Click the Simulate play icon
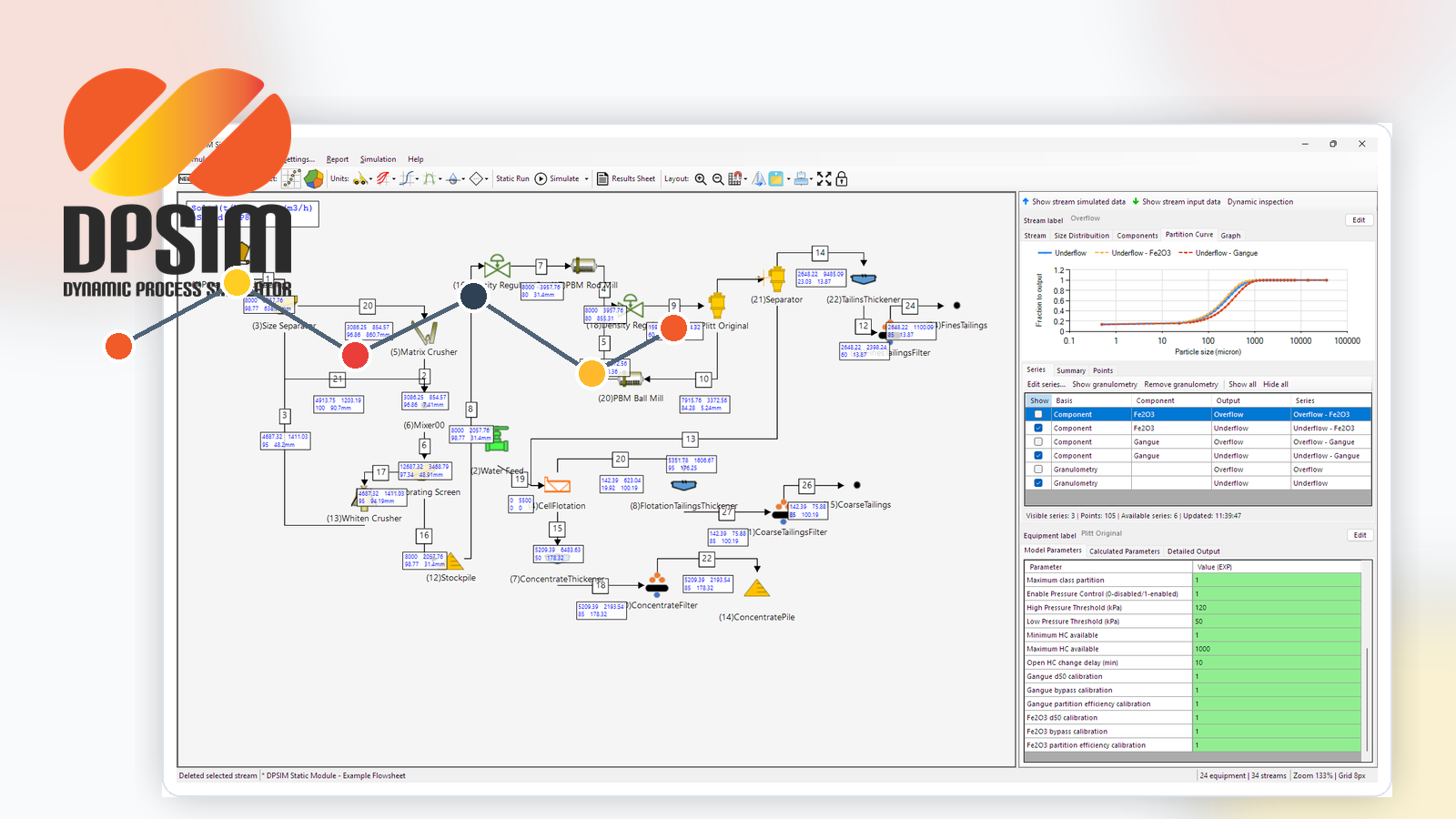1456x819 pixels. tap(541, 178)
